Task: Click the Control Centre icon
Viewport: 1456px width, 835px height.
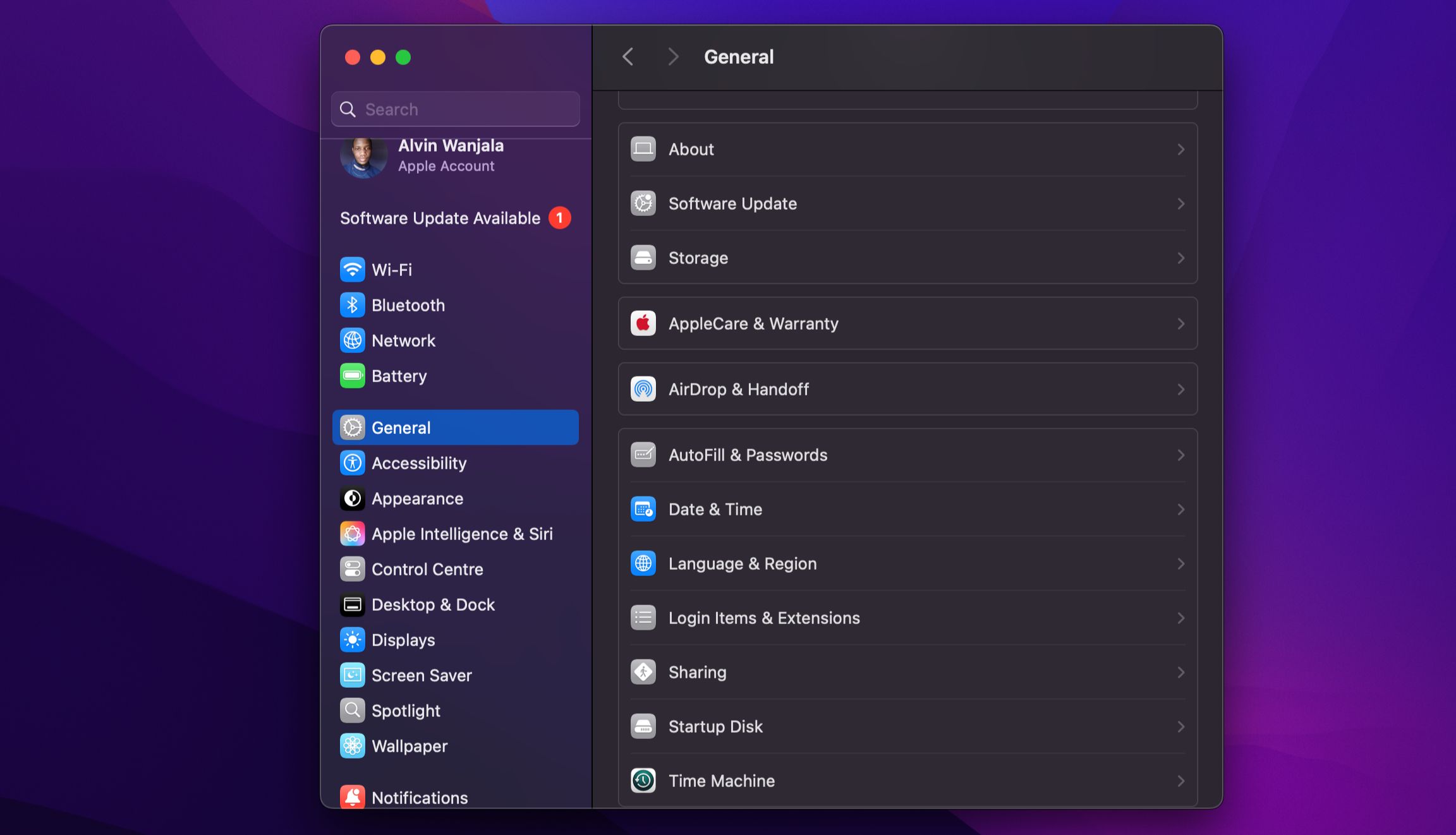Action: point(353,569)
